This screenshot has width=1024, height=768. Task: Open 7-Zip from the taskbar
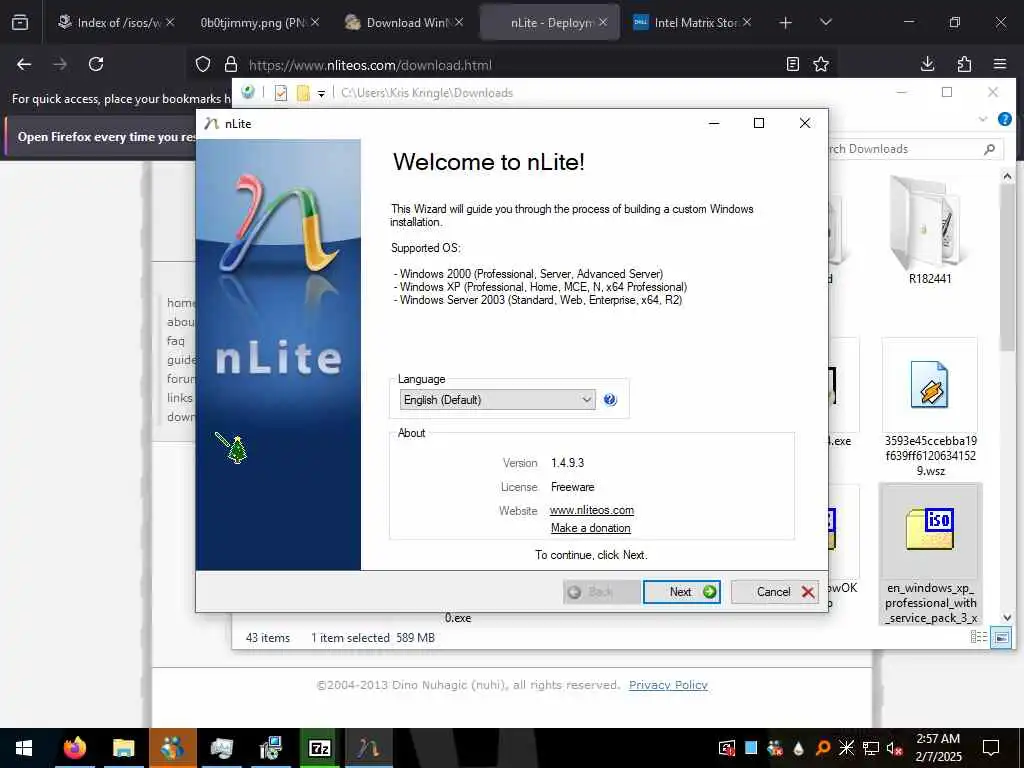click(319, 748)
